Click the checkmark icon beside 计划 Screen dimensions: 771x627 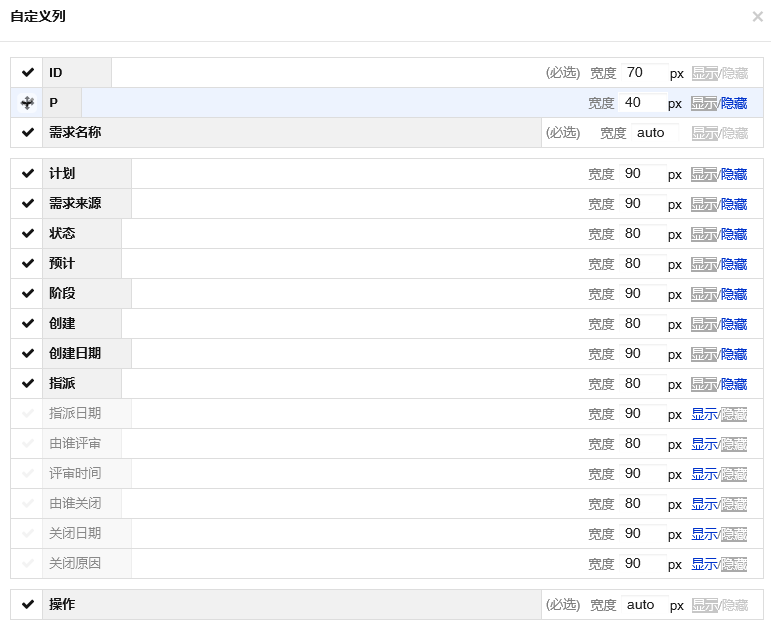28,174
